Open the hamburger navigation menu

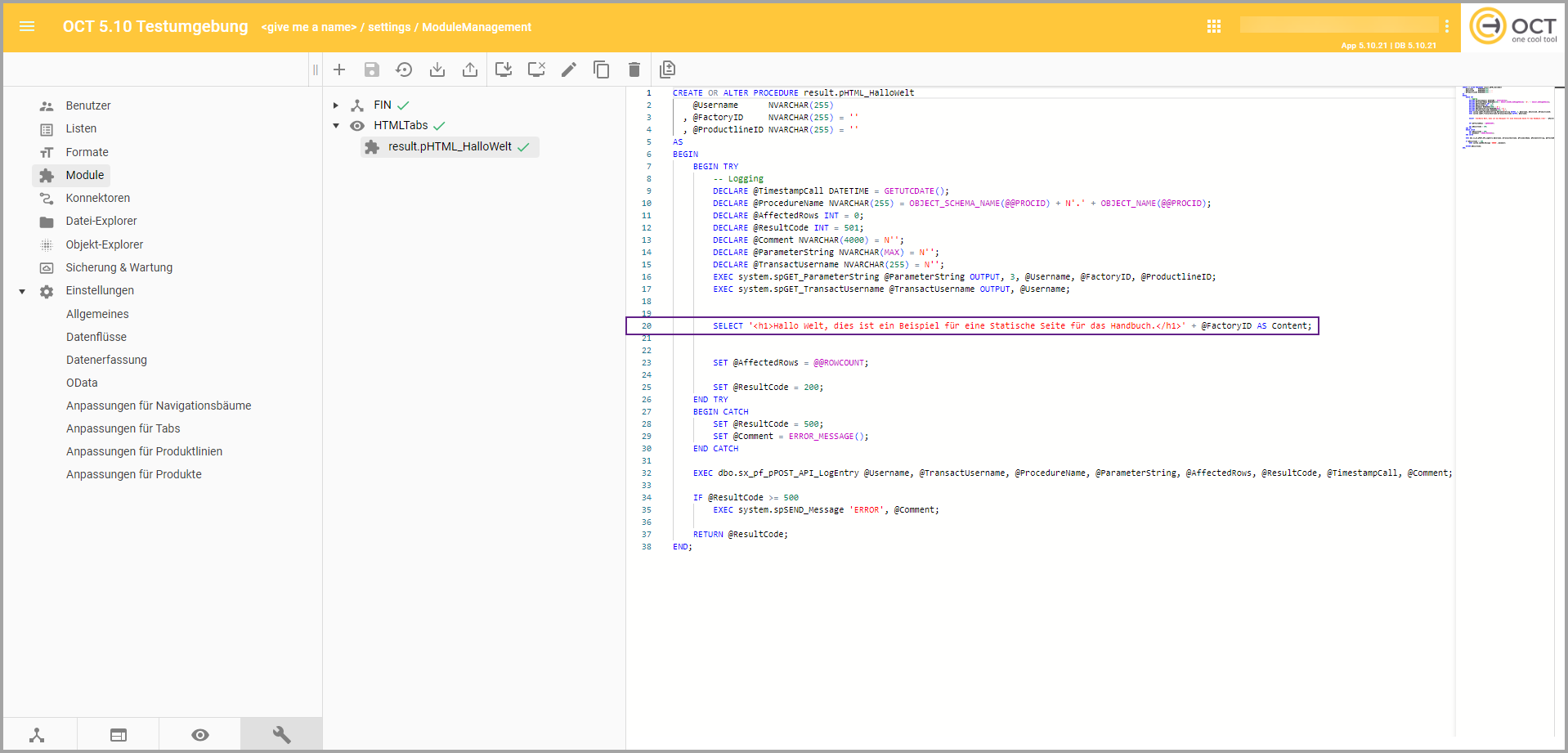tap(27, 26)
